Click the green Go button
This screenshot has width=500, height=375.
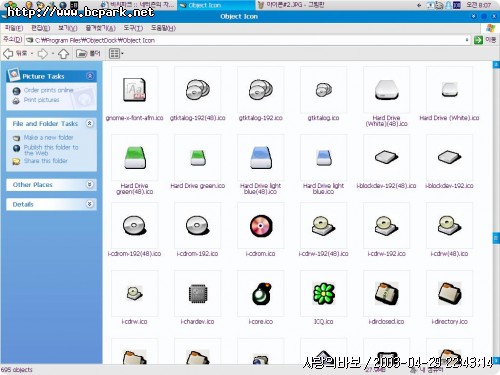(478, 40)
